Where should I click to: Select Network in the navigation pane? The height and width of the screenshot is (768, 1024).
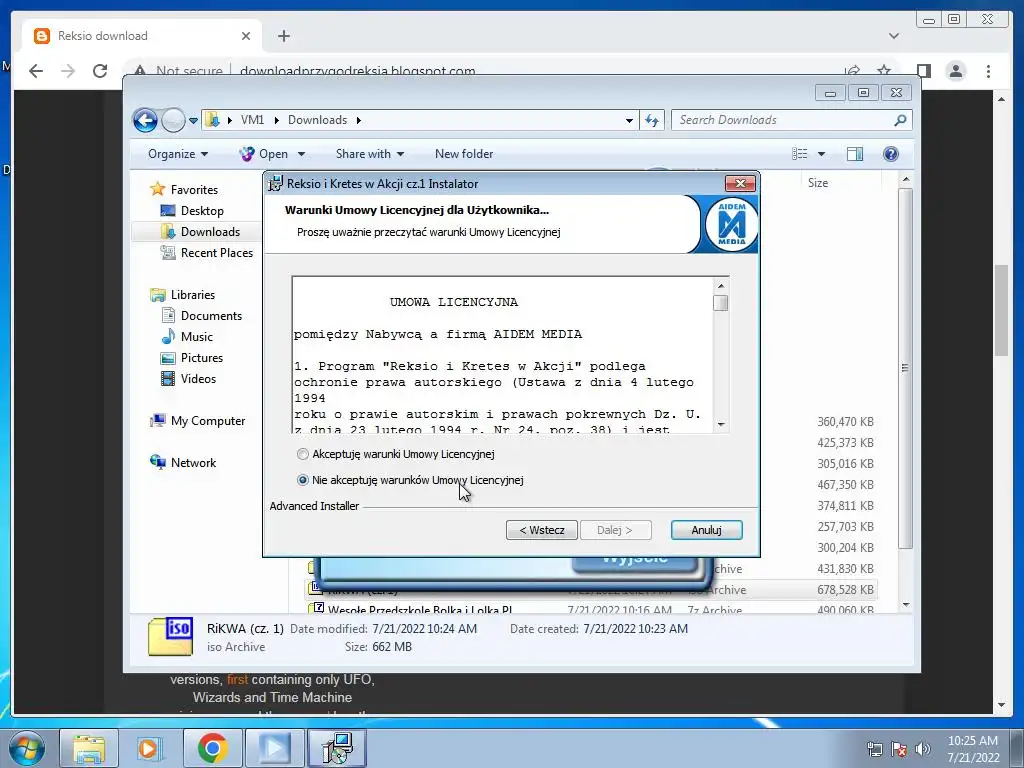coord(193,462)
